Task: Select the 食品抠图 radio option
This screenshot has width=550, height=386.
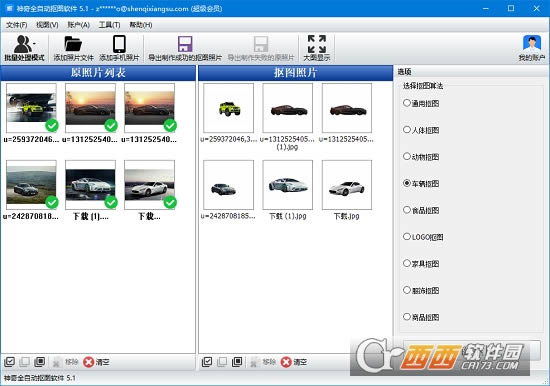Action: pyautogui.click(x=421, y=210)
